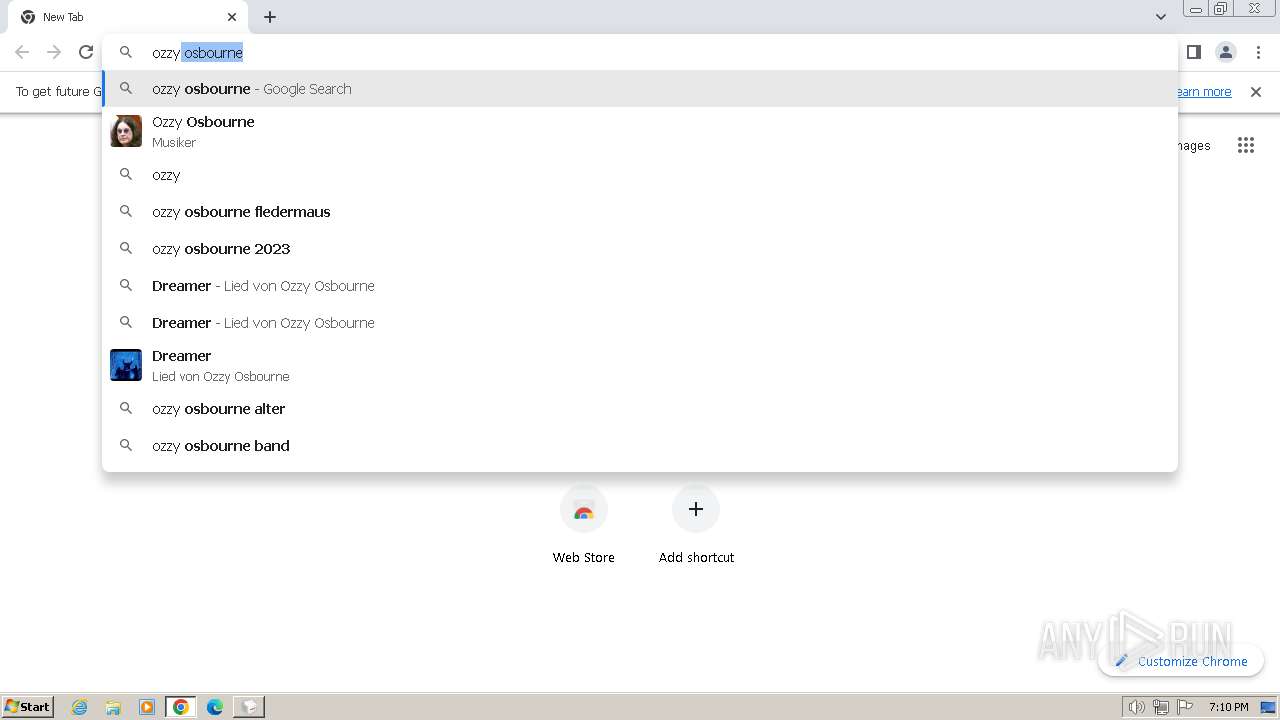This screenshot has height=720, width=1280.
Task: Open the Action Center flag icon
Action: pos(1185,707)
